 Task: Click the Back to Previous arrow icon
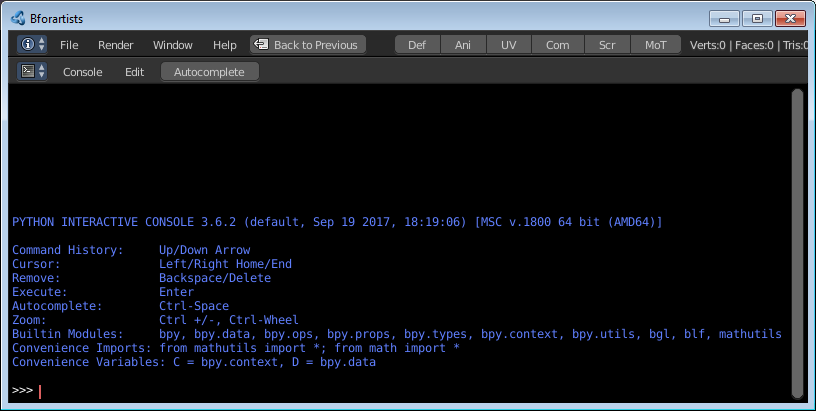pyautogui.click(x=261, y=45)
